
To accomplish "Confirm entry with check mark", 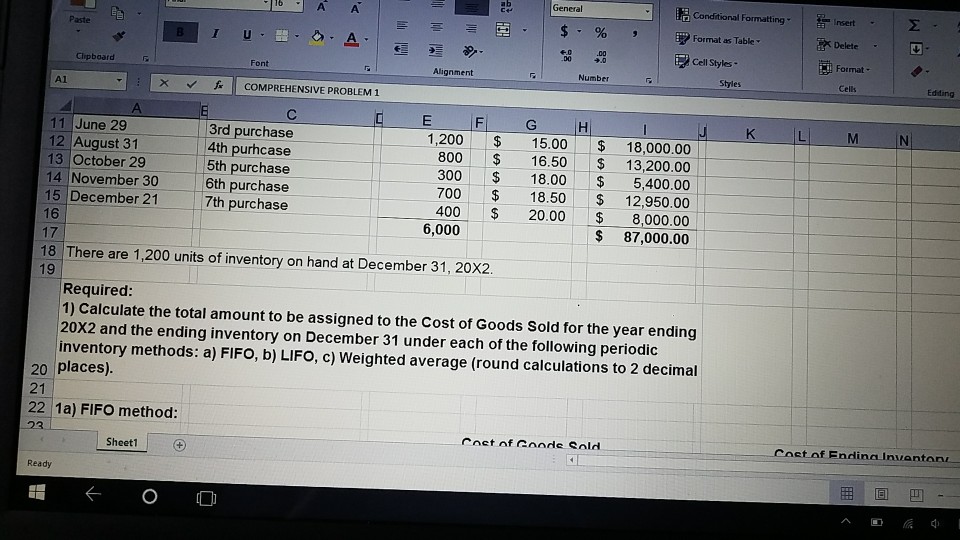I will [x=192, y=84].
